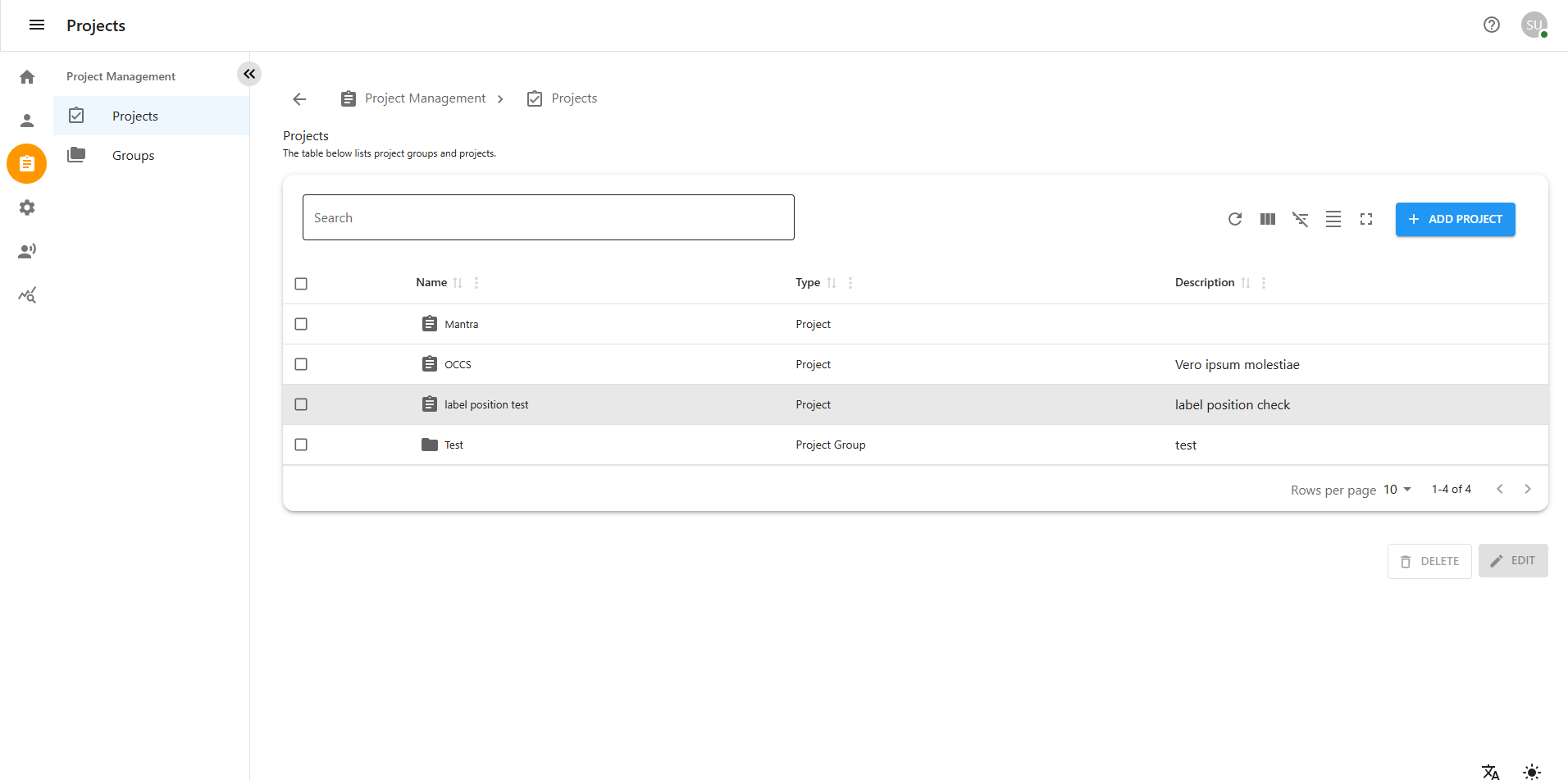
Task: Open the home icon in sidebar
Action: (x=27, y=77)
